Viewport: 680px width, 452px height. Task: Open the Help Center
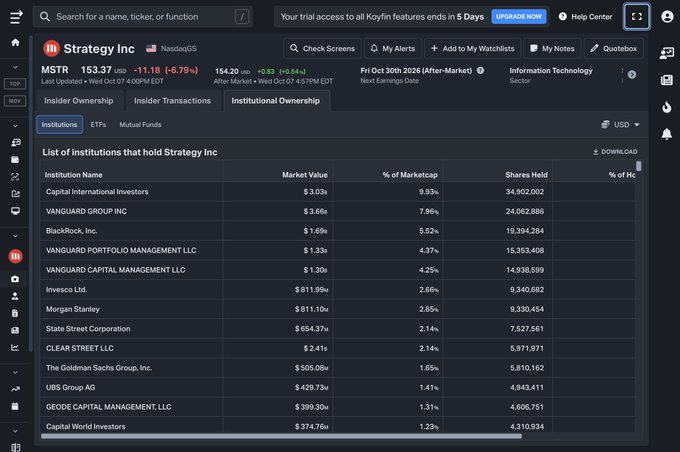pyautogui.click(x=585, y=17)
